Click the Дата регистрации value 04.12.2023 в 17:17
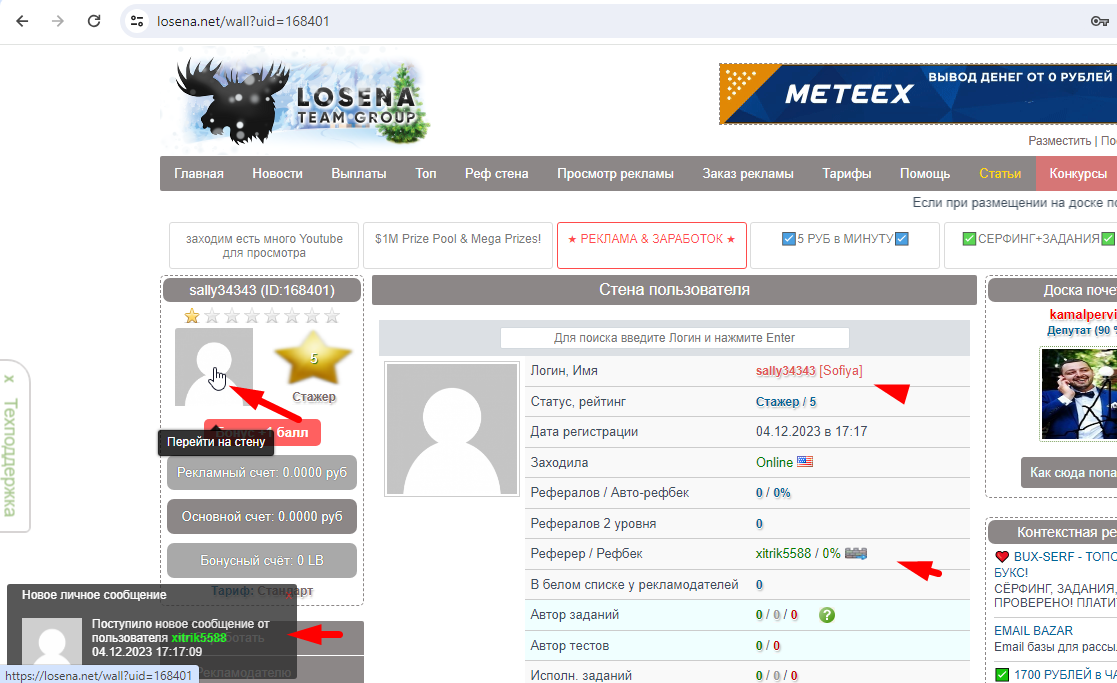Screen dimensions: 1117x683 (811, 432)
